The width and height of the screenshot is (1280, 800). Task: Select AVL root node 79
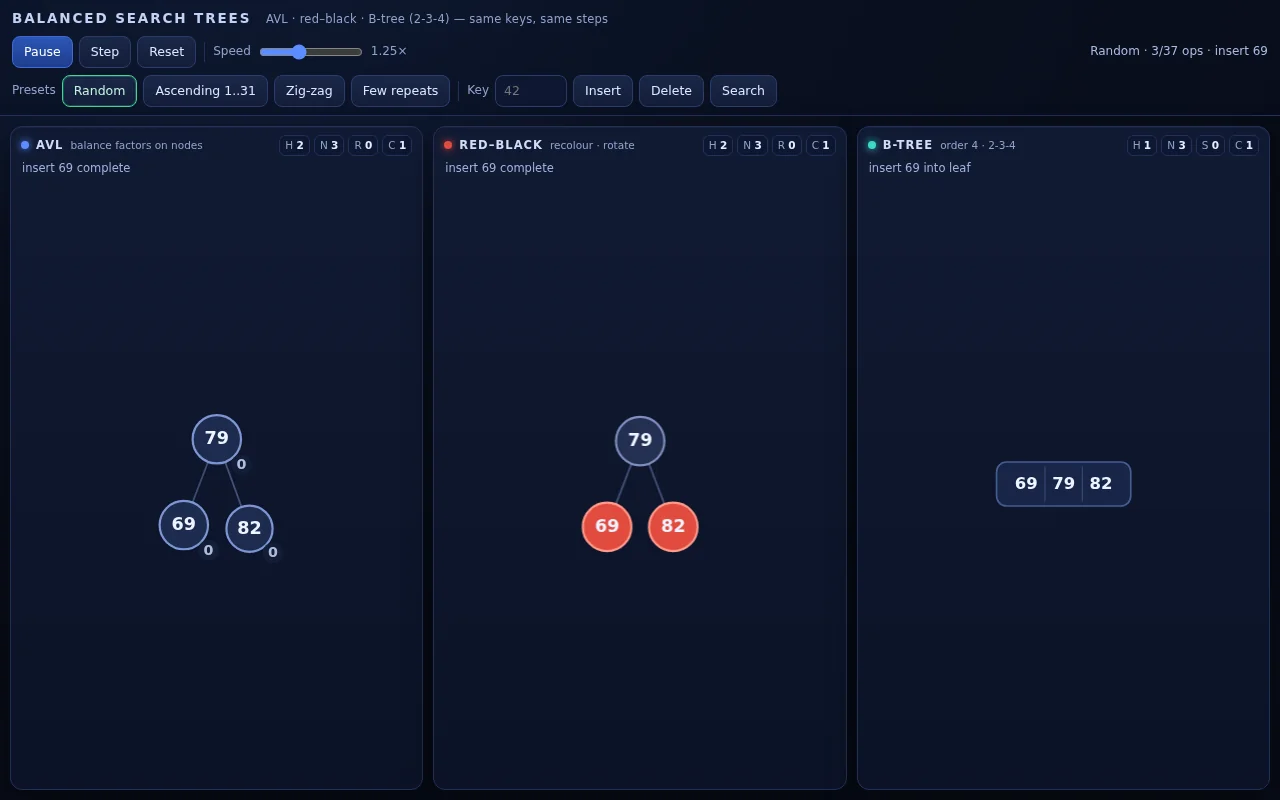(217, 439)
